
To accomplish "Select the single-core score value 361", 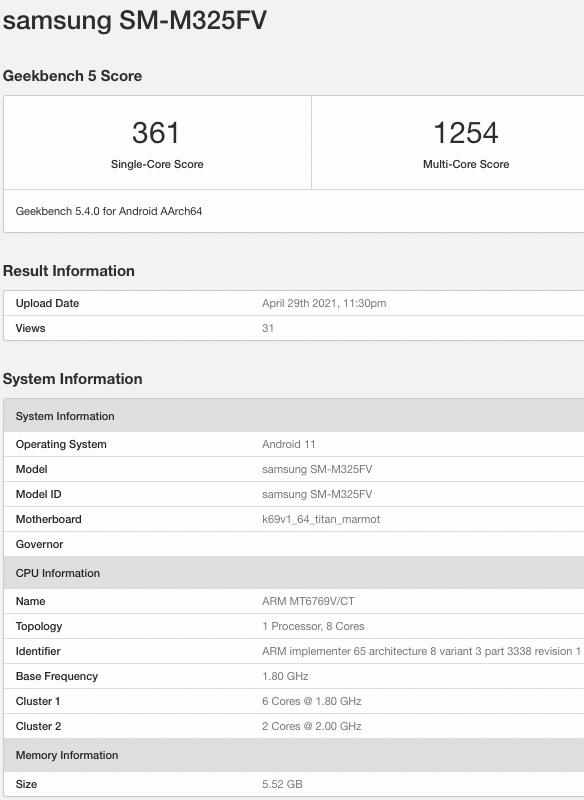I will pos(156,133).
